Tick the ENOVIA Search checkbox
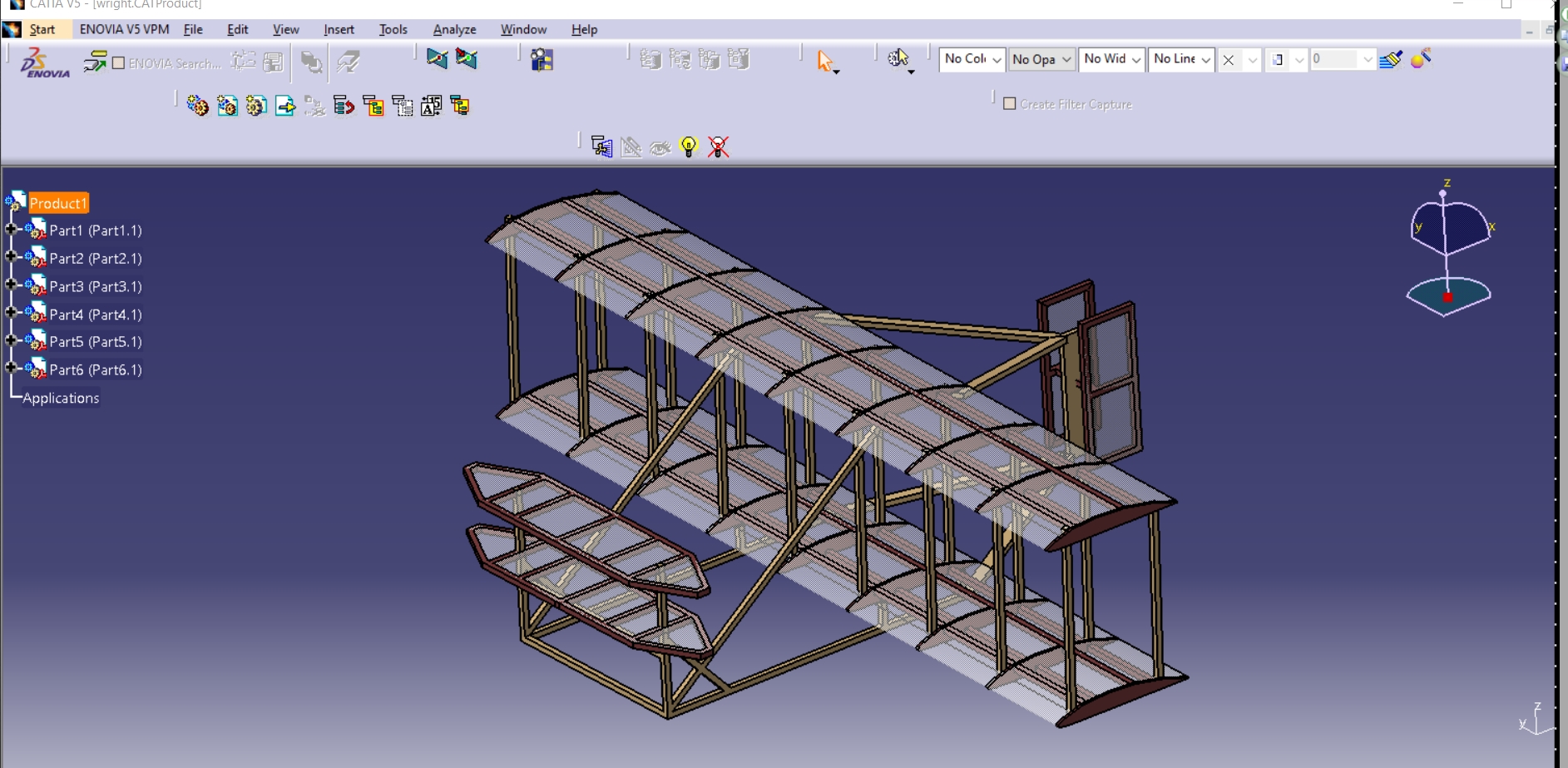This screenshot has height=768, width=1568. coord(118,63)
